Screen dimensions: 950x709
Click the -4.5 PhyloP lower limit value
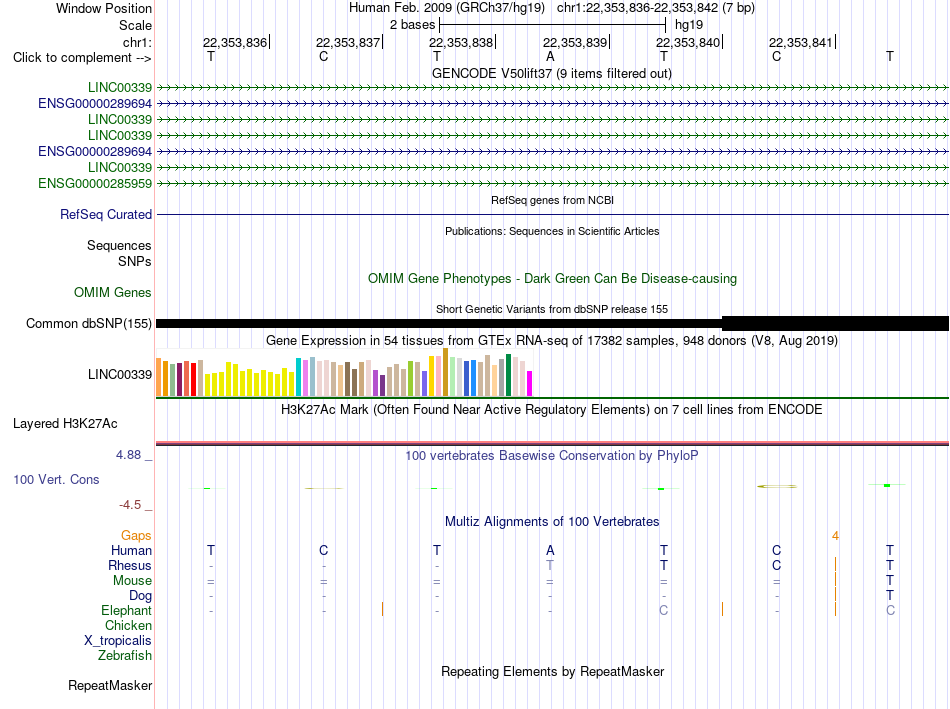point(130,505)
